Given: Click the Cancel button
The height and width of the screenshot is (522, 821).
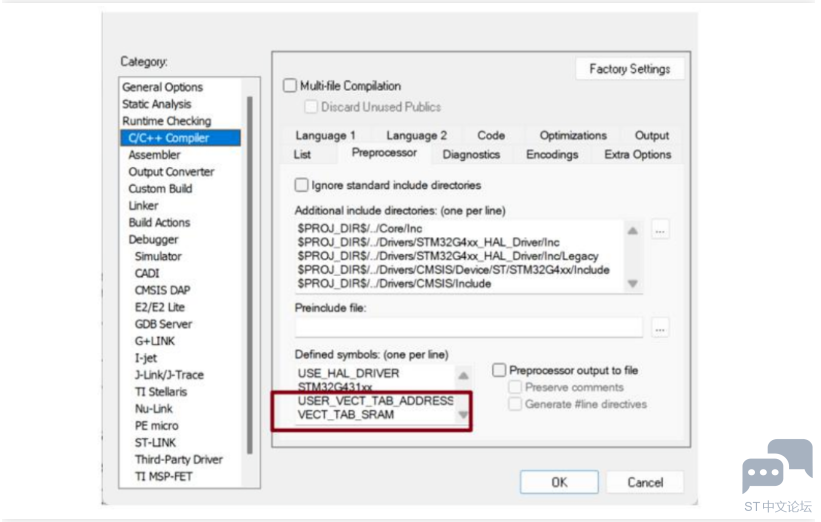Looking at the screenshot, I should click(x=645, y=482).
